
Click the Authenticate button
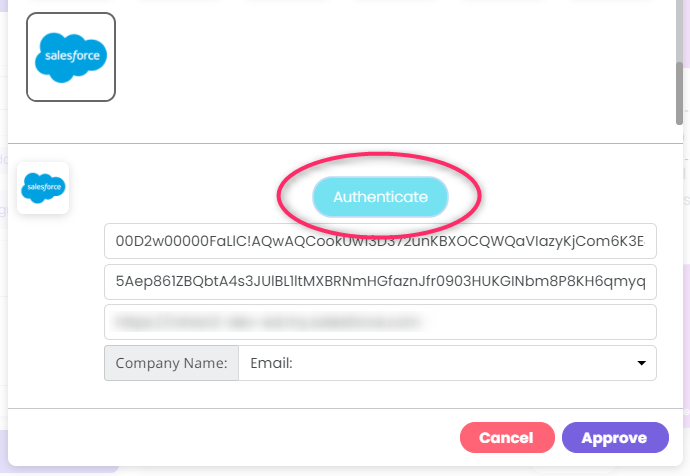click(380, 197)
